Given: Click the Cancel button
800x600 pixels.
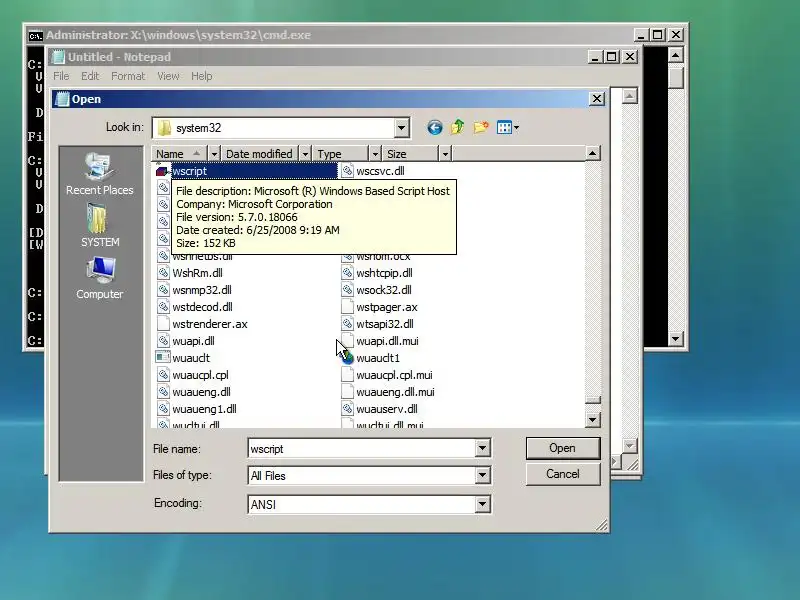Looking at the screenshot, I should click(563, 474).
